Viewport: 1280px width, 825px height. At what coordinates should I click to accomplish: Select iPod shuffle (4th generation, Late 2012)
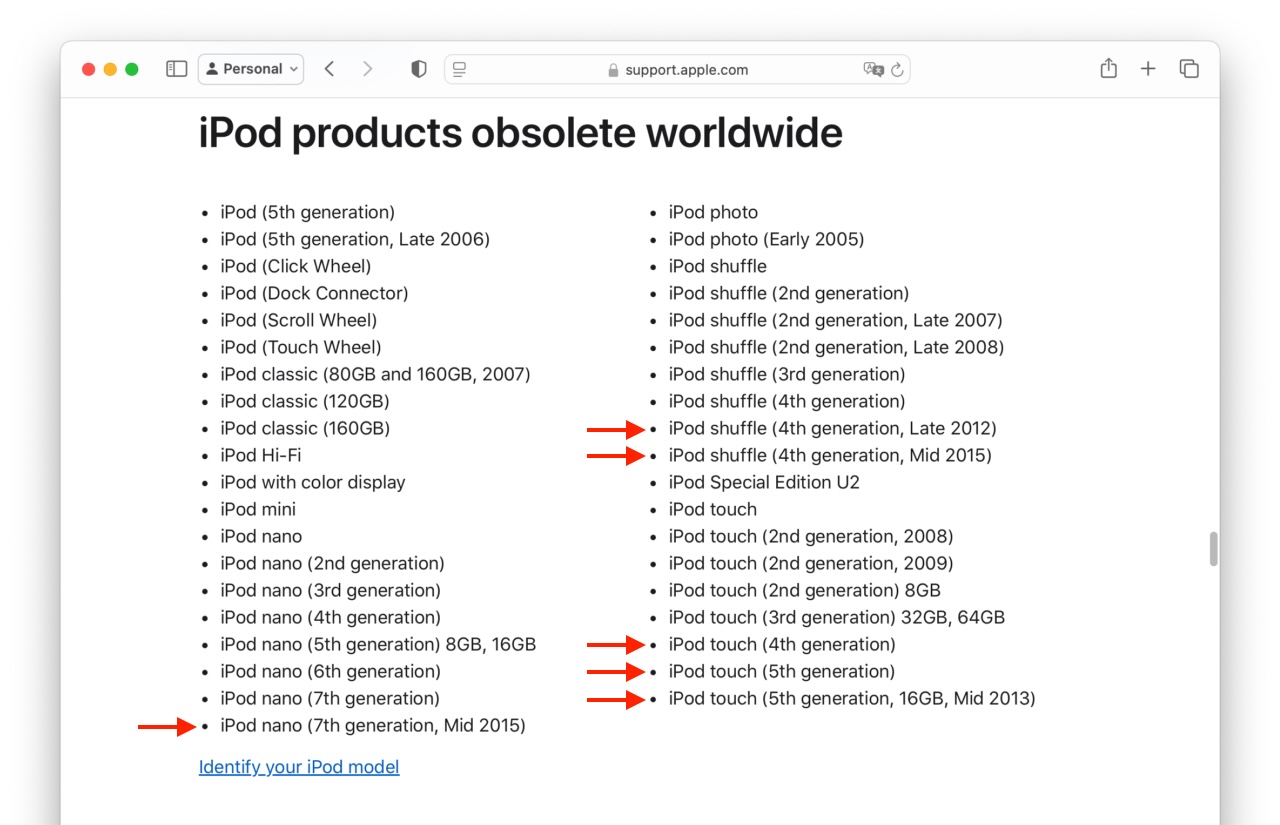pyautogui.click(x=833, y=428)
